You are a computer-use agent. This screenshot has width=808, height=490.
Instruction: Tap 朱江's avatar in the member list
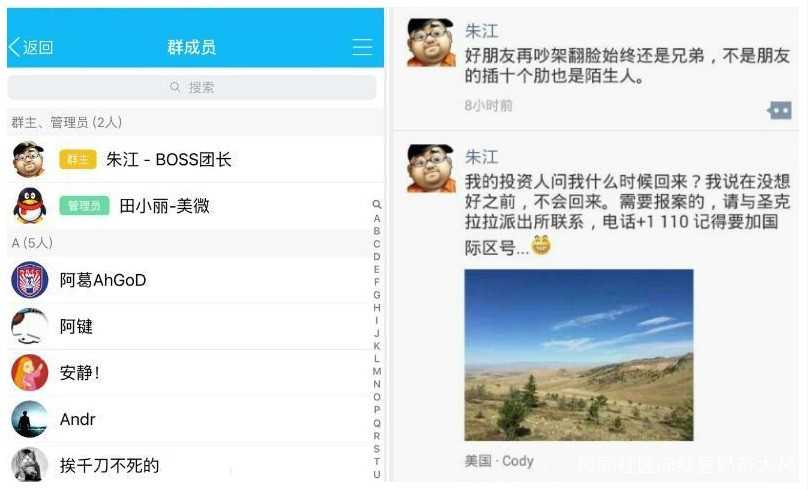point(29,159)
